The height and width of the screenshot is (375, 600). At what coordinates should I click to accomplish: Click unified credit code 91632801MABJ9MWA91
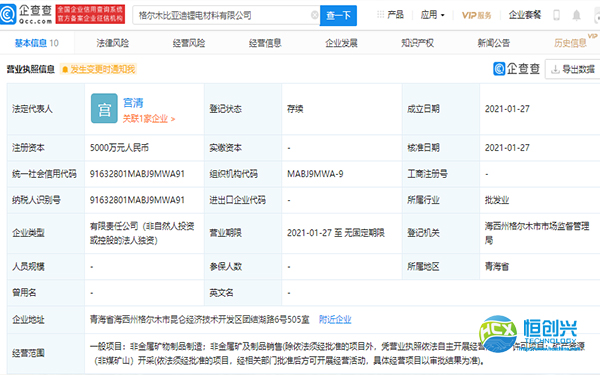pos(137,174)
